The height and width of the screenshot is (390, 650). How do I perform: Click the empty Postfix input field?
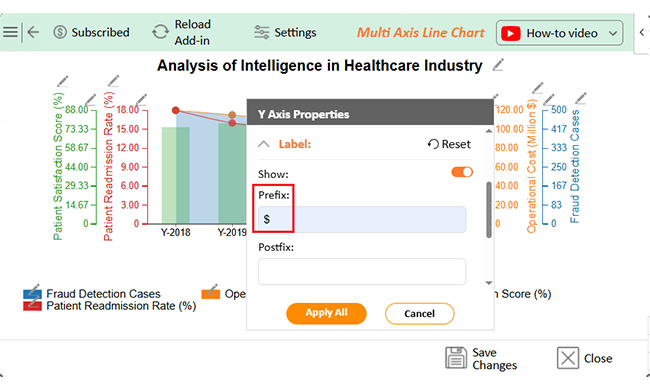[x=362, y=271]
